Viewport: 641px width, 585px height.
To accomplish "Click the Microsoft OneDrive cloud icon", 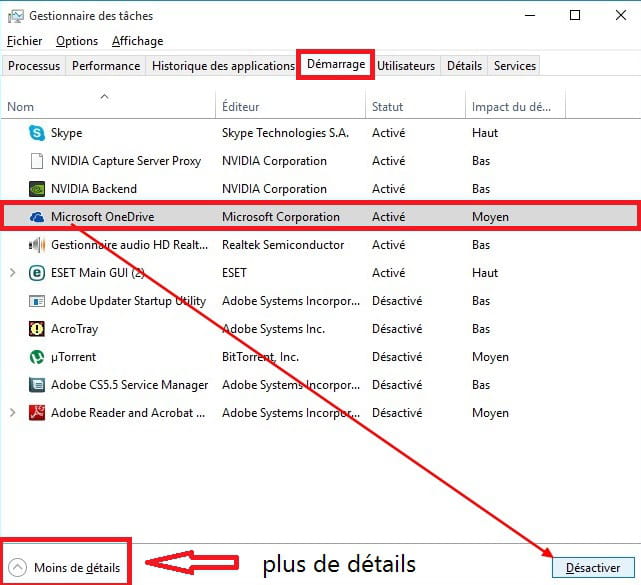I will click(37, 217).
